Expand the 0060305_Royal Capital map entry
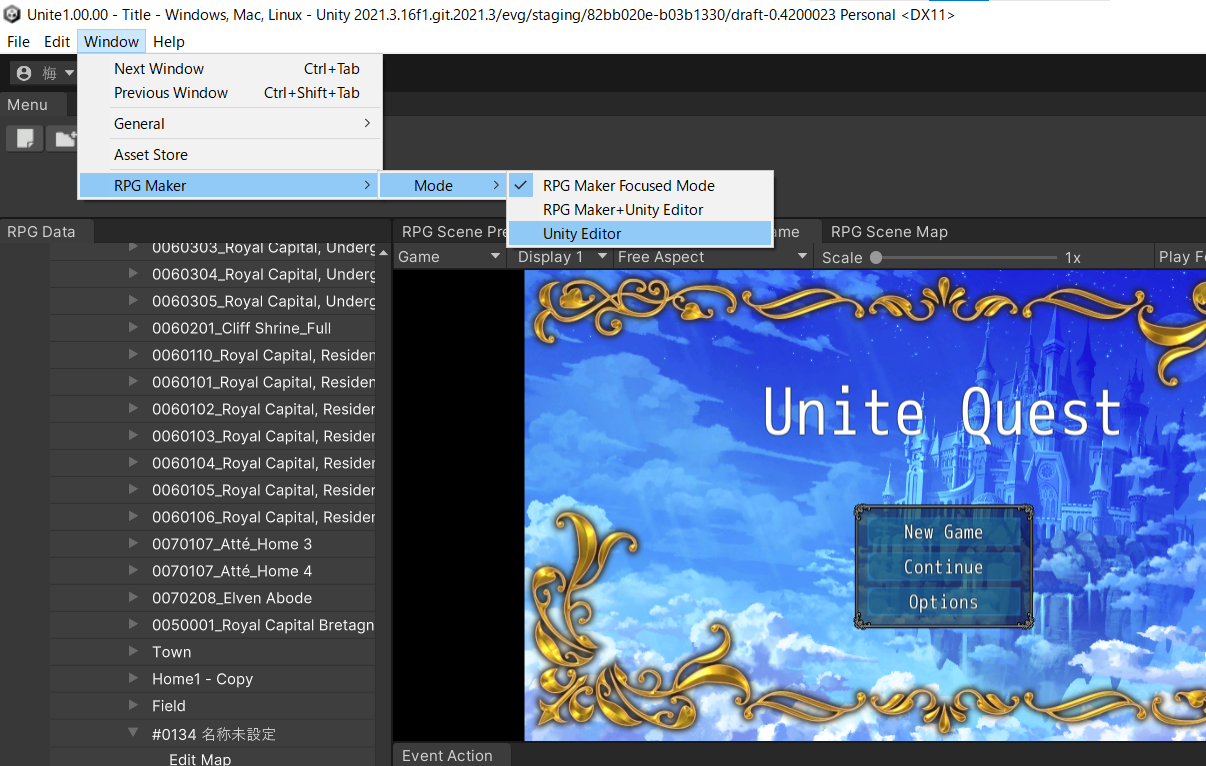1206x766 pixels. (133, 301)
